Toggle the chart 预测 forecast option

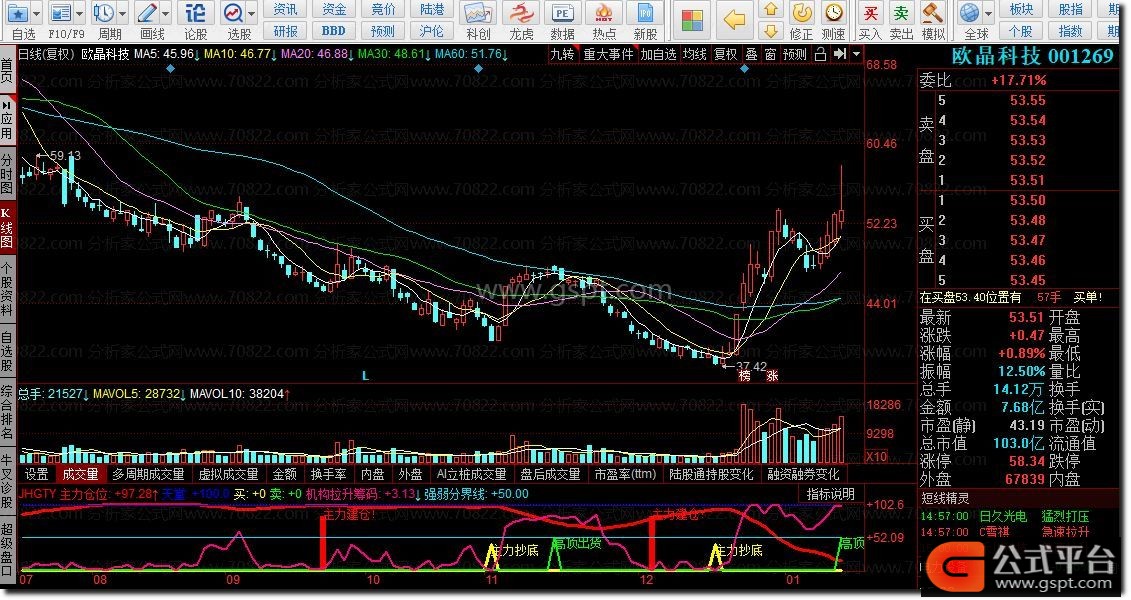tap(795, 54)
